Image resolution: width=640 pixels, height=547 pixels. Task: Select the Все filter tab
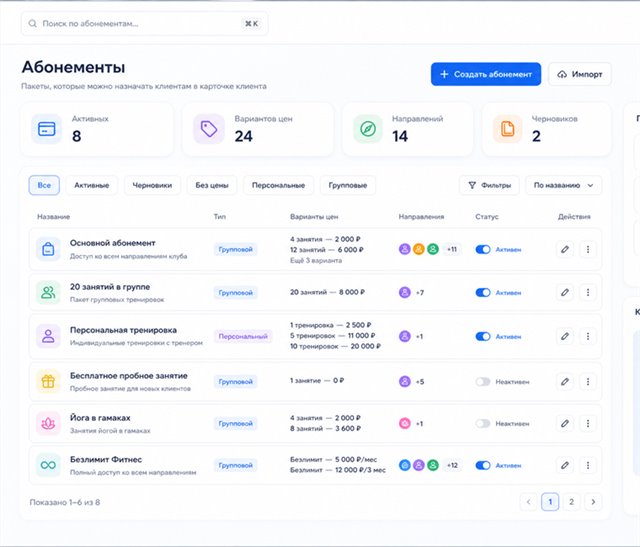[44, 185]
